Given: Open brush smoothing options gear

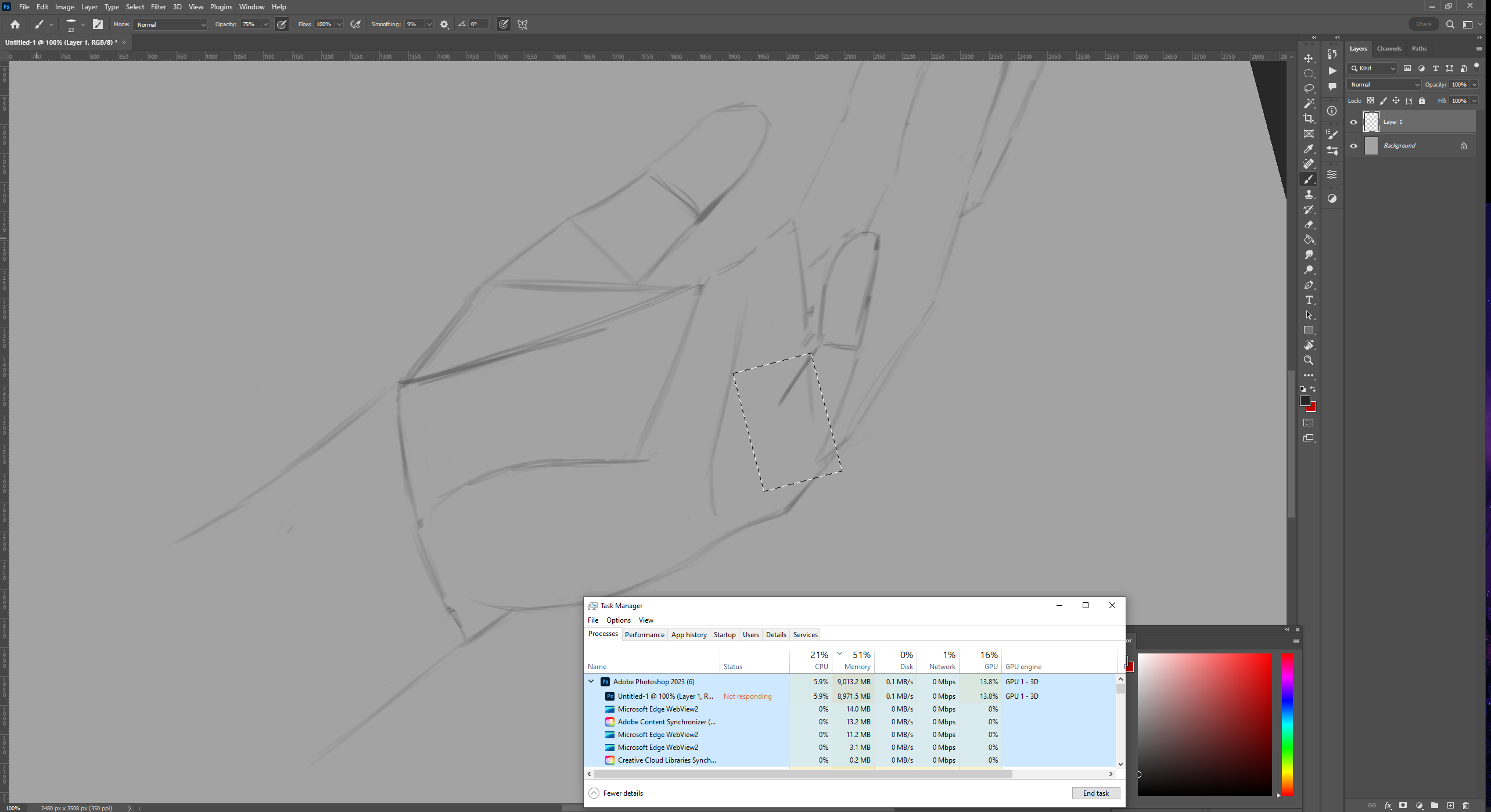Looking at the screenshot, I should [444, 24].
